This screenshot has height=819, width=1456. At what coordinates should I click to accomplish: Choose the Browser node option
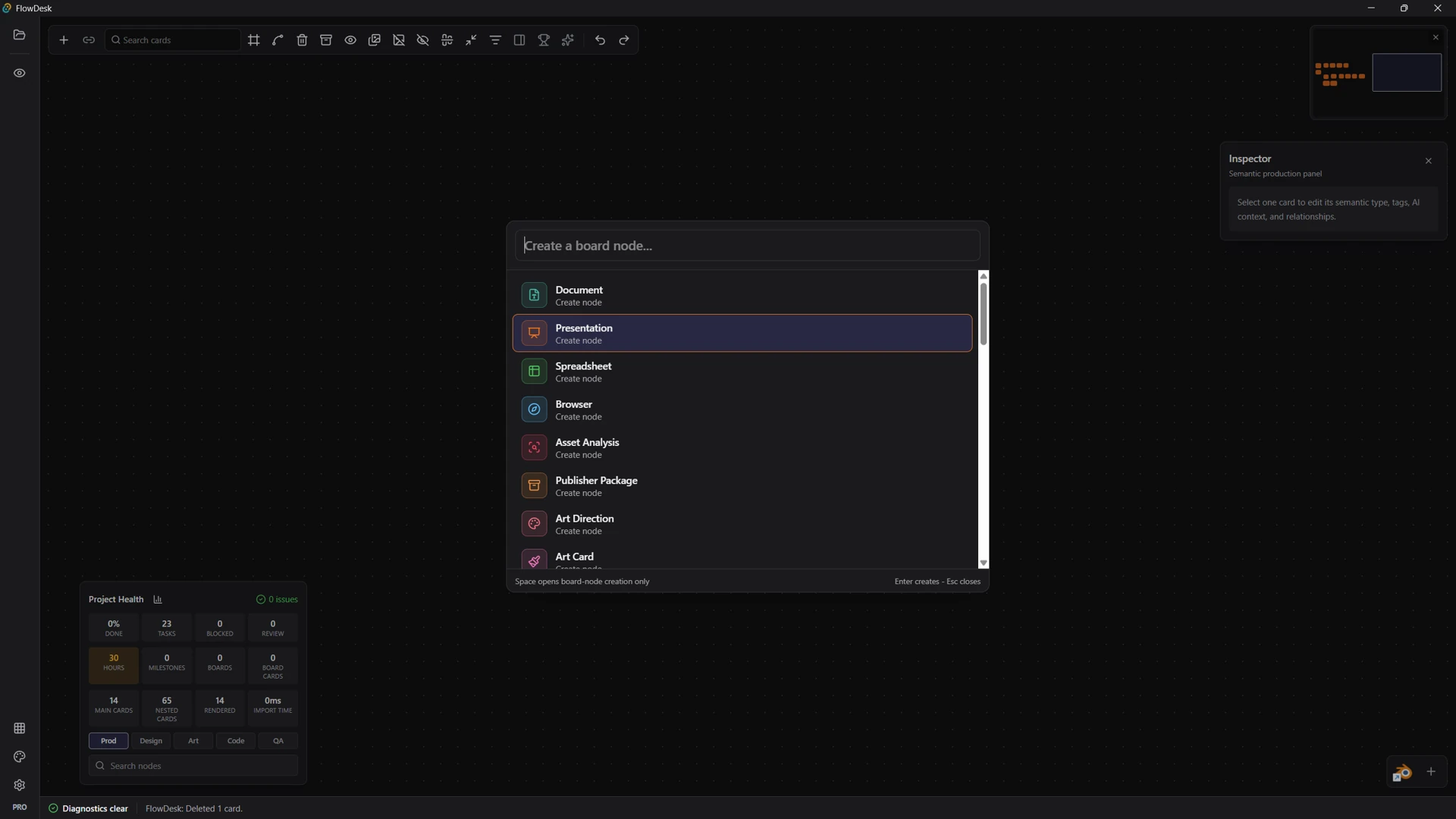click(x=742, y=410)
